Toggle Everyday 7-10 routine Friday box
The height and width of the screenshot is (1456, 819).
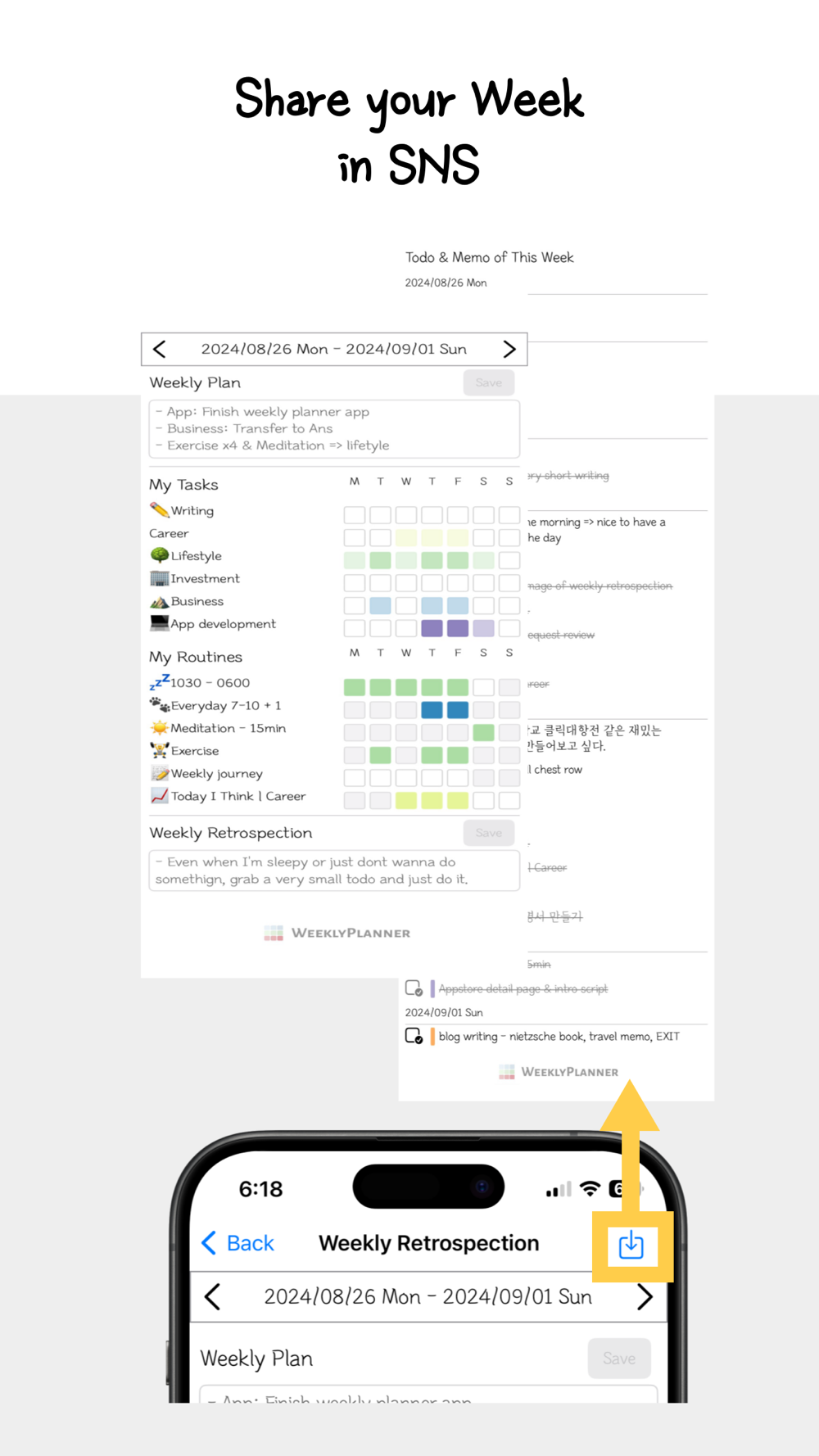point(458,710)
